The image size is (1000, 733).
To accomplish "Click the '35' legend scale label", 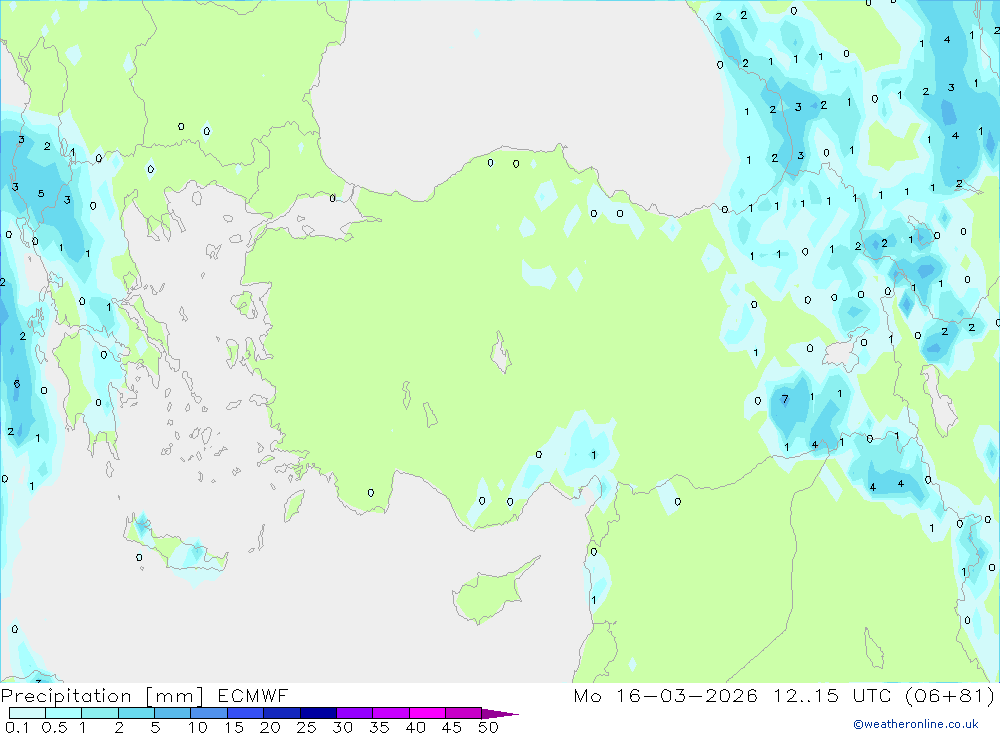I will [x=379, y=727].
